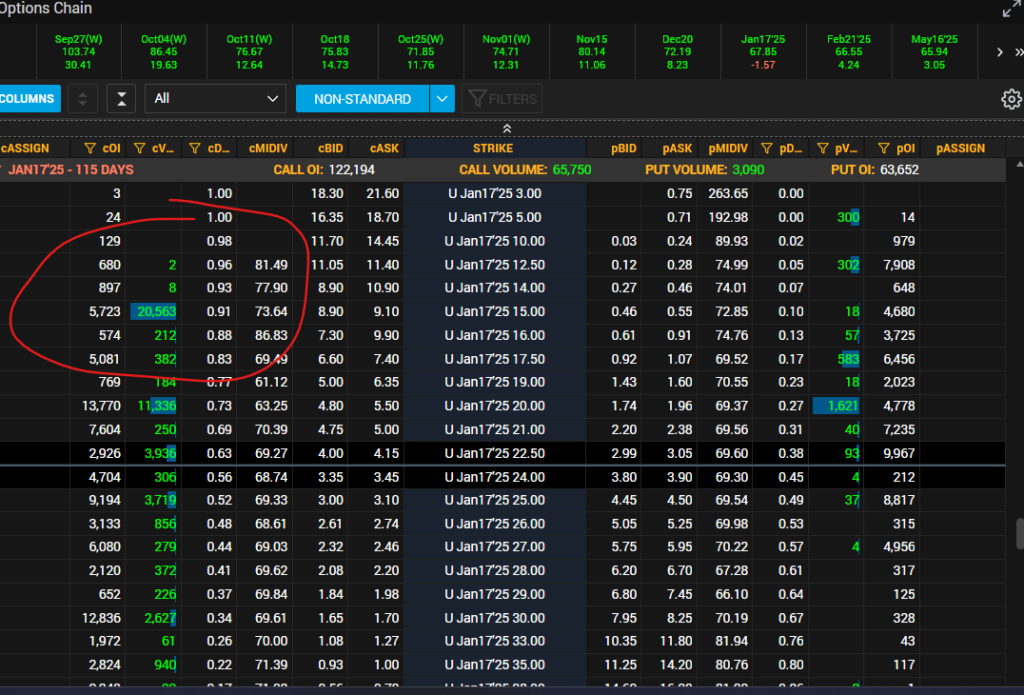Open the options chain settings gear
This screenshot has height=695, width=1024.
click(x=1012, y=99)
